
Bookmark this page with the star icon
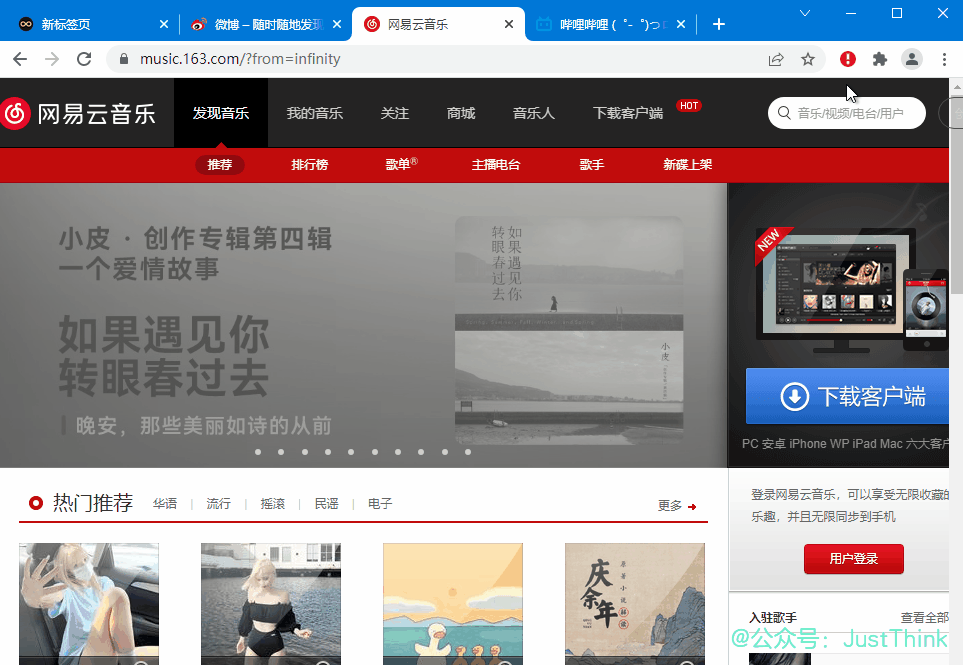pyautogui.click(x=807, y=59)
